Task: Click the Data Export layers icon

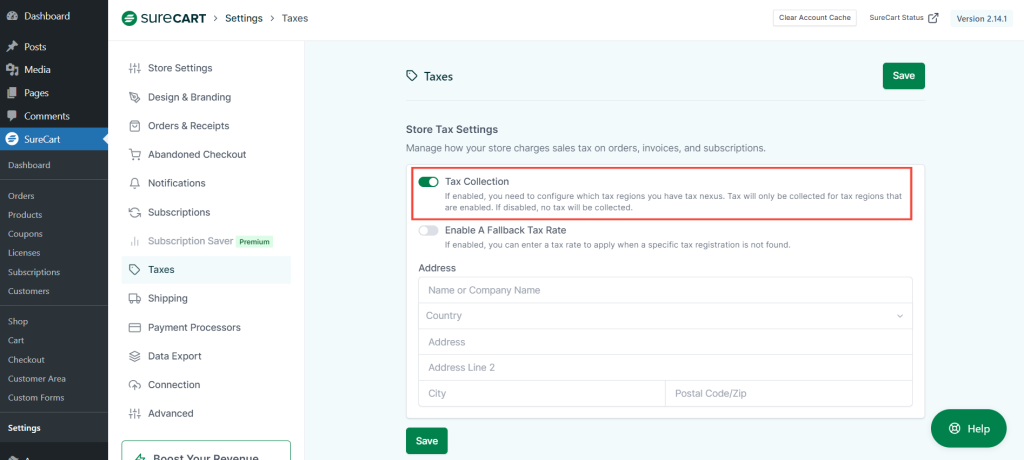Action: click(135, 356)
